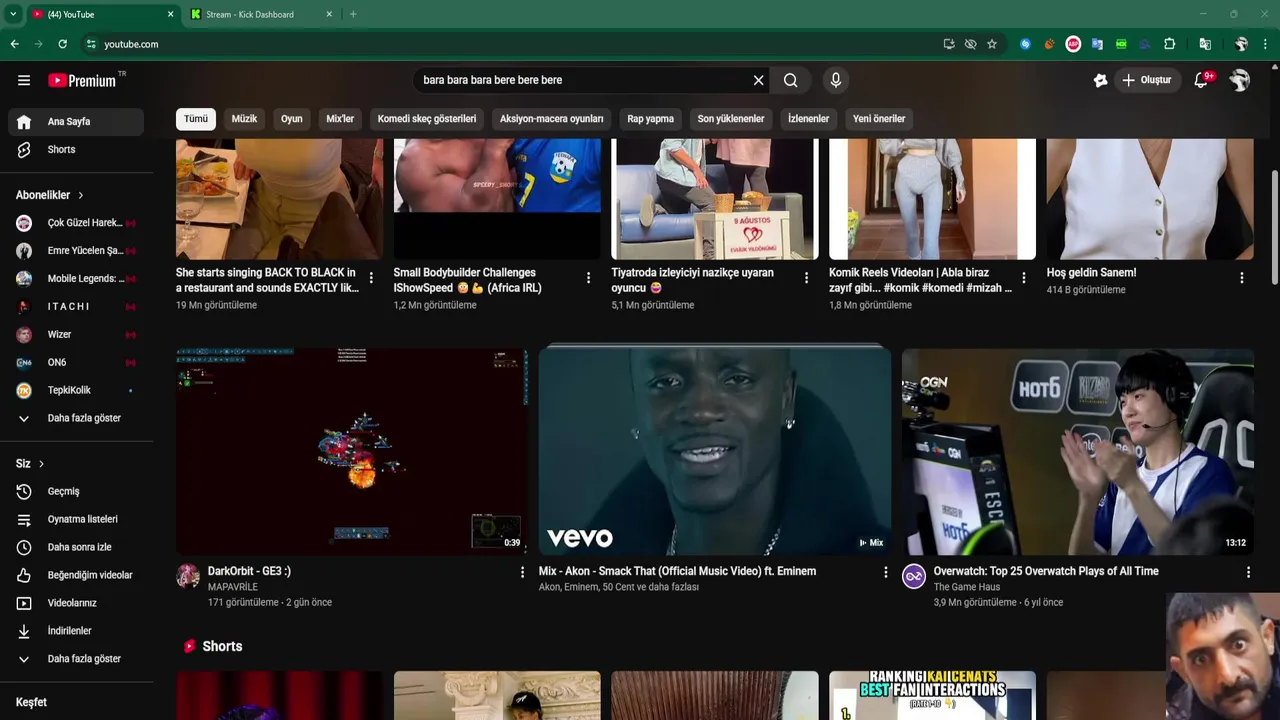1280x720 pixels.
Task: Reload the page in Chrome
Action: [62, 44]
